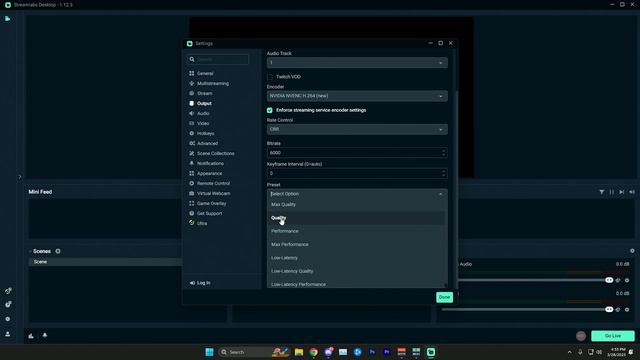Pick Low-Latency Quality preset option
This screenshot has height=360, width=640.
click(356, 271)
